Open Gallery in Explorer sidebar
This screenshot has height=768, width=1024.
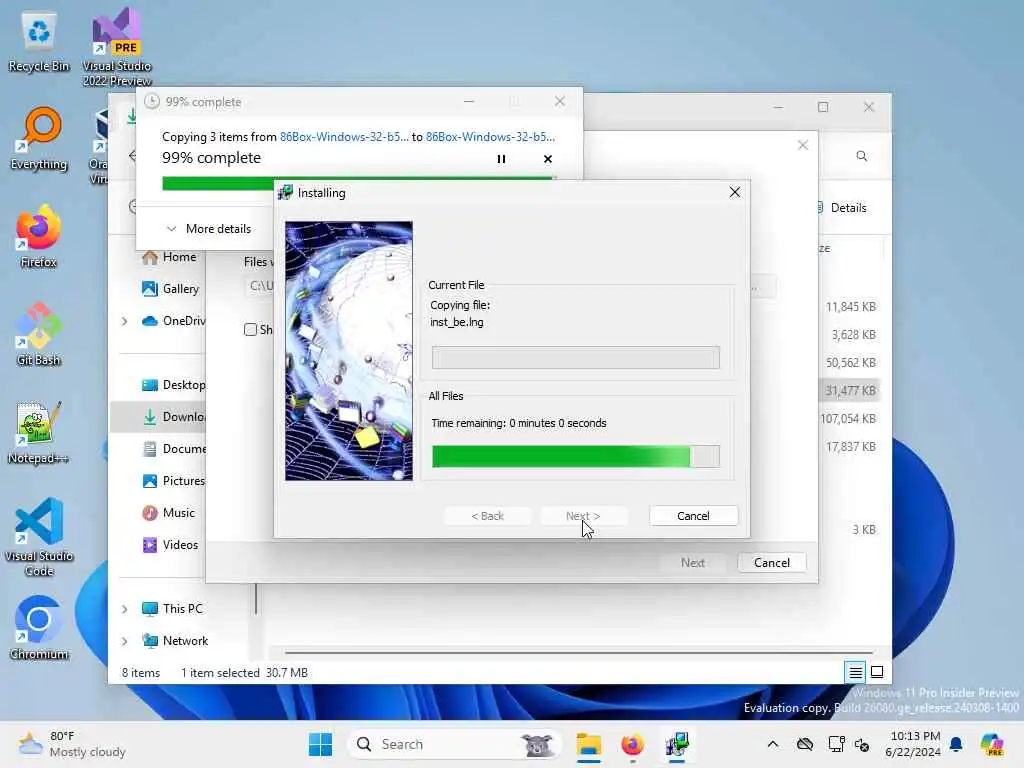(x=170, y=289)
